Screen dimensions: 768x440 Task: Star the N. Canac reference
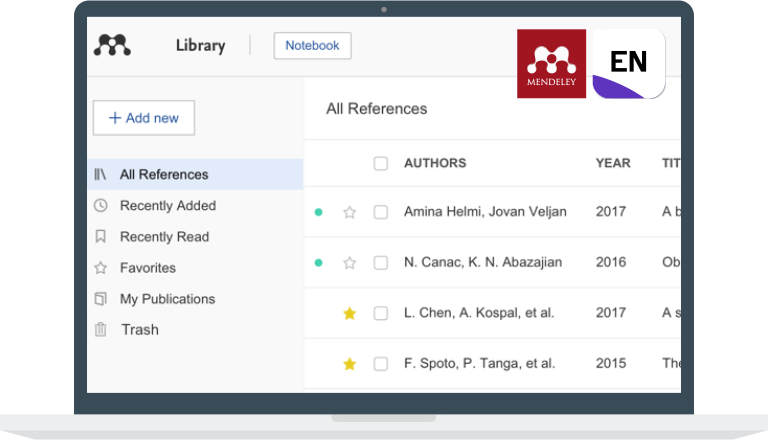349,263
